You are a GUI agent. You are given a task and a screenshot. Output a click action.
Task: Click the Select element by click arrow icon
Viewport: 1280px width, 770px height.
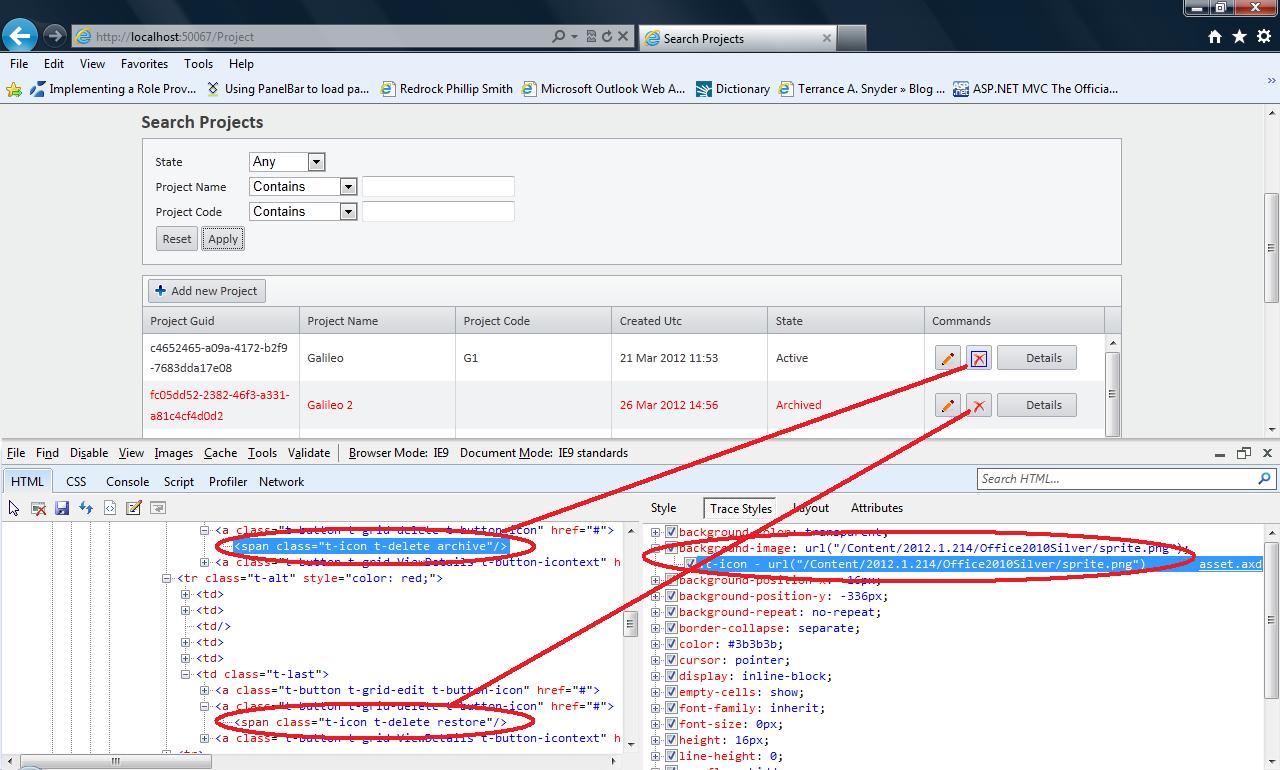click(x=14, y=508)
